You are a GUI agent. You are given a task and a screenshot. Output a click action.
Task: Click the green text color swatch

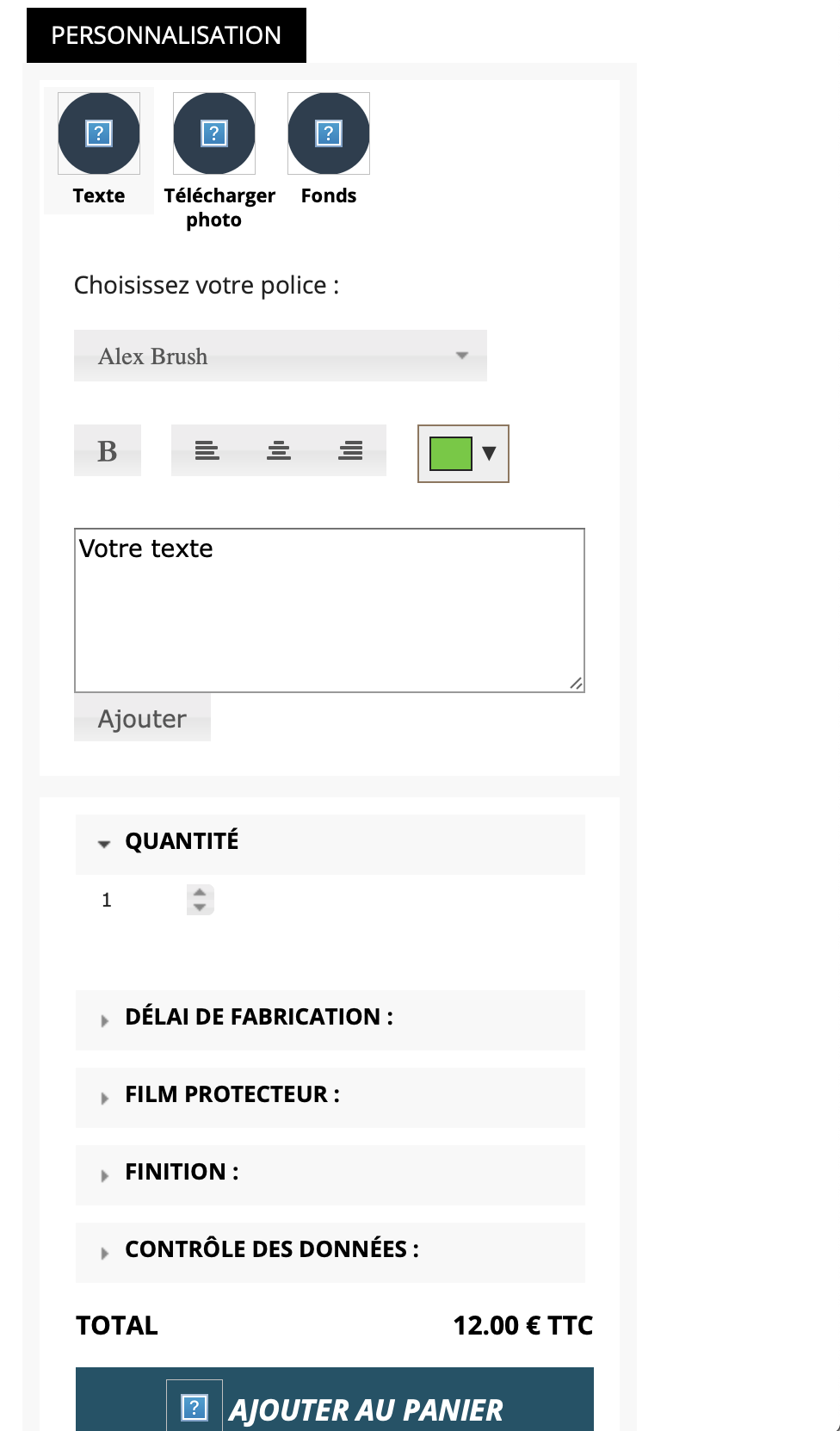(x=451, y=453)
